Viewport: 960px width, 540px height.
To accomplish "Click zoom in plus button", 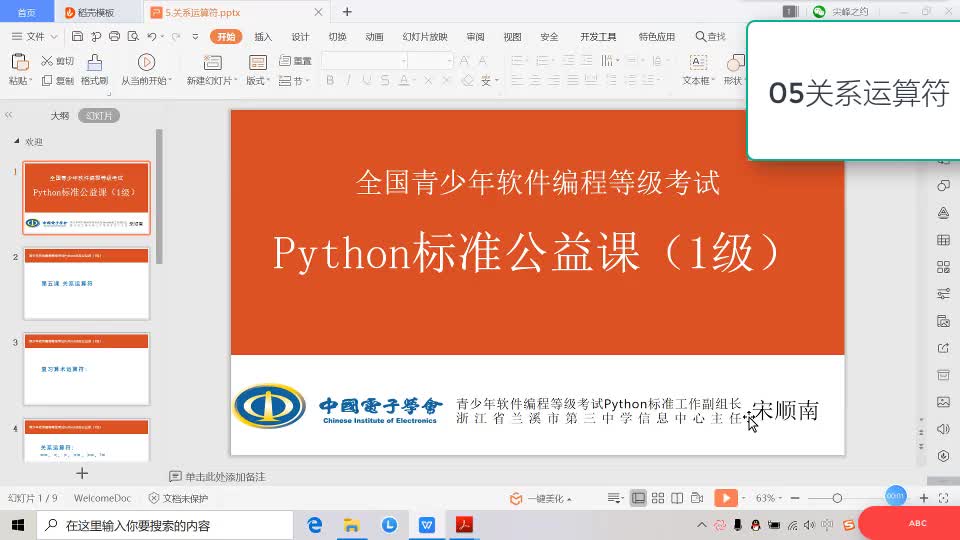I will (924, 498).
